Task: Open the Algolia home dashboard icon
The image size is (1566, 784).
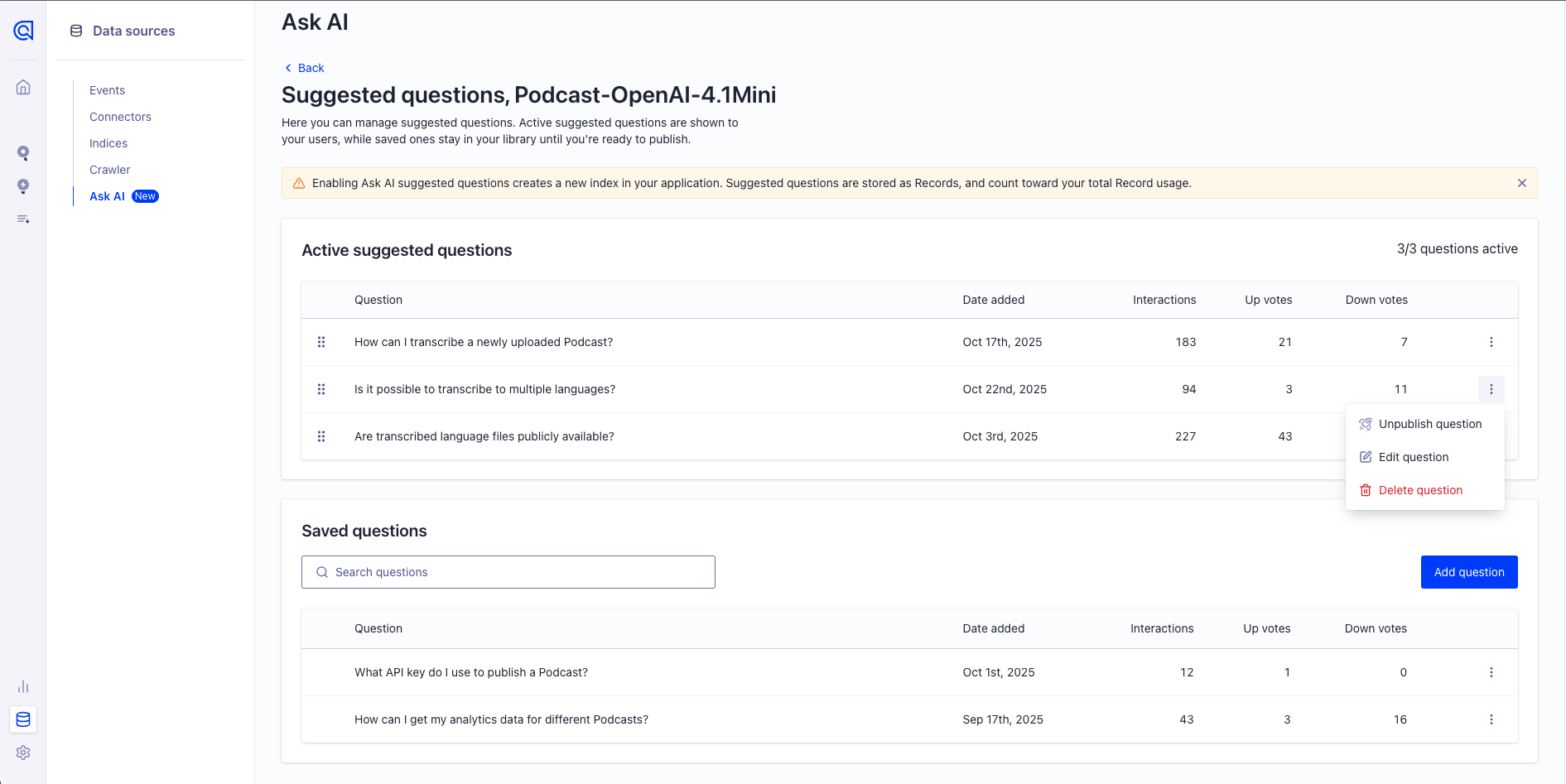Action: 23,87
